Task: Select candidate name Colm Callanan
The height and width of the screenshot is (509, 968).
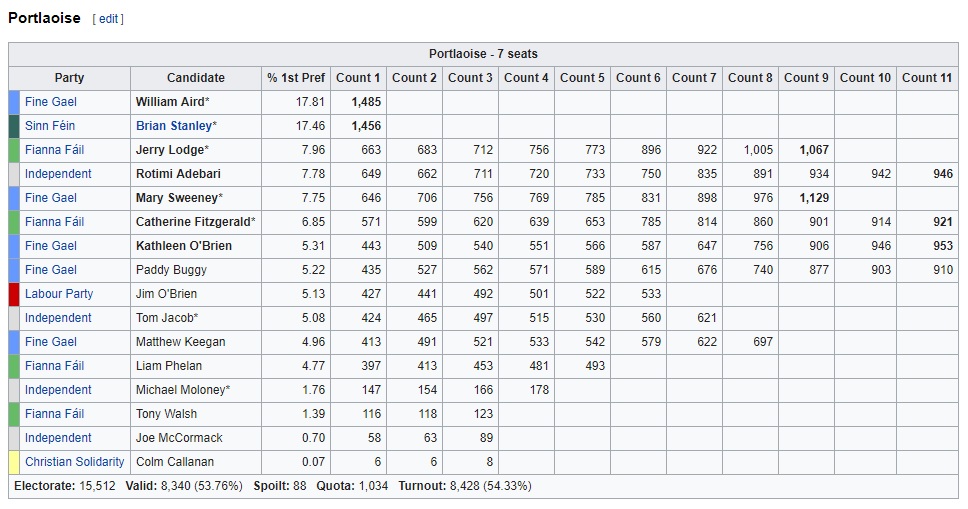Action: 175,463
